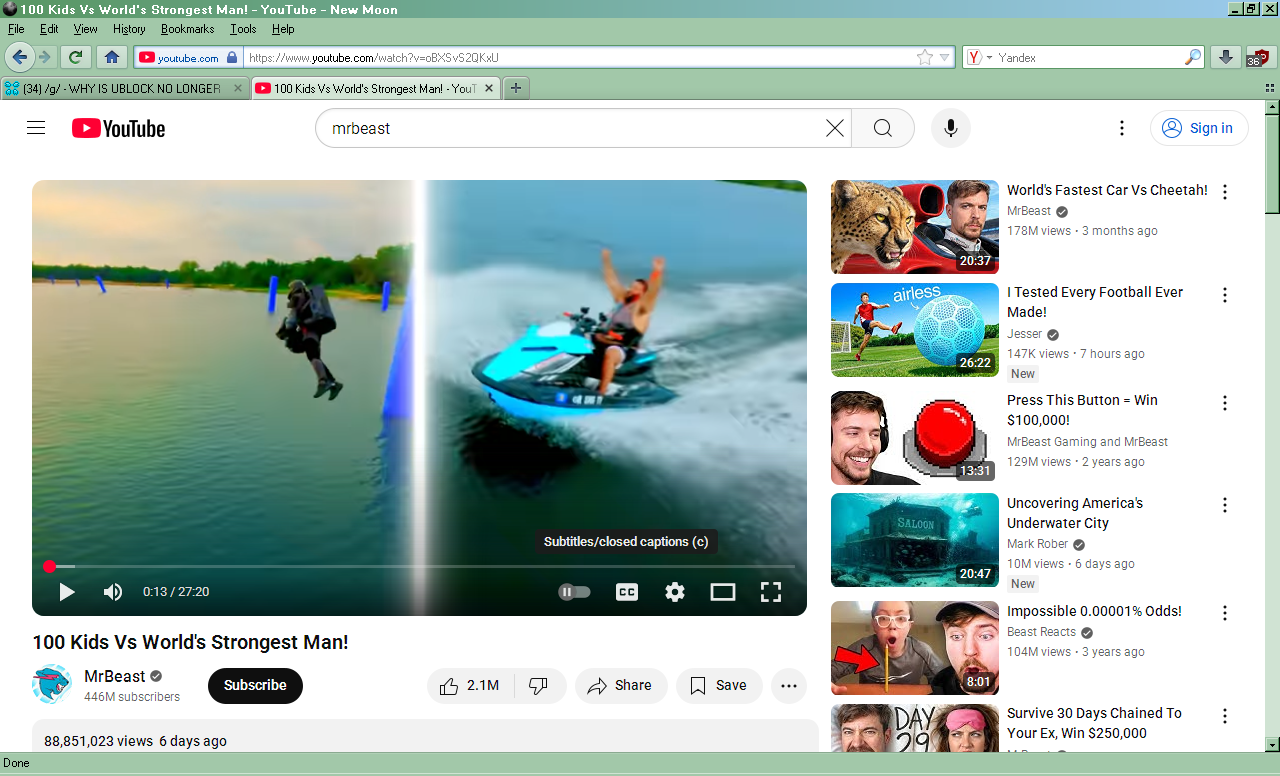Go forward one page
Screen dimensions: 1280x776
(x=45, y=57)
